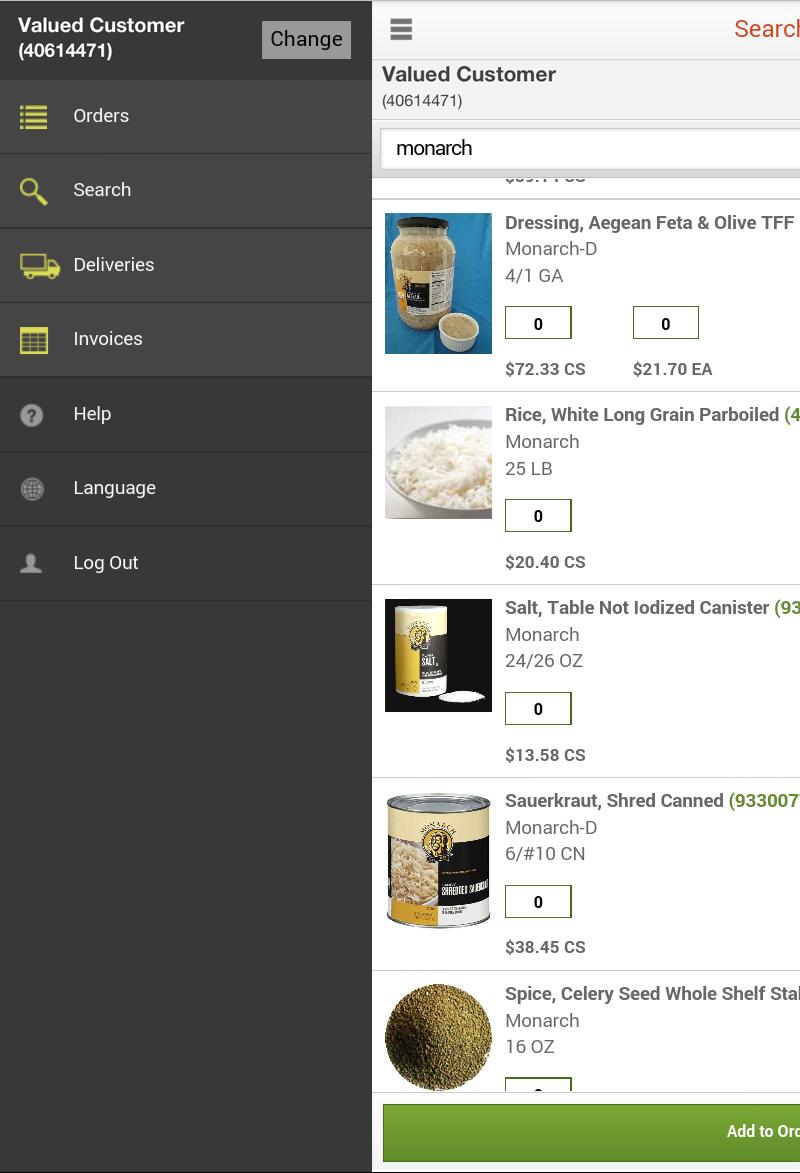Click the $72.33 CS price
This screenshot has width=800, height=1173.
(x=545, y=370)
